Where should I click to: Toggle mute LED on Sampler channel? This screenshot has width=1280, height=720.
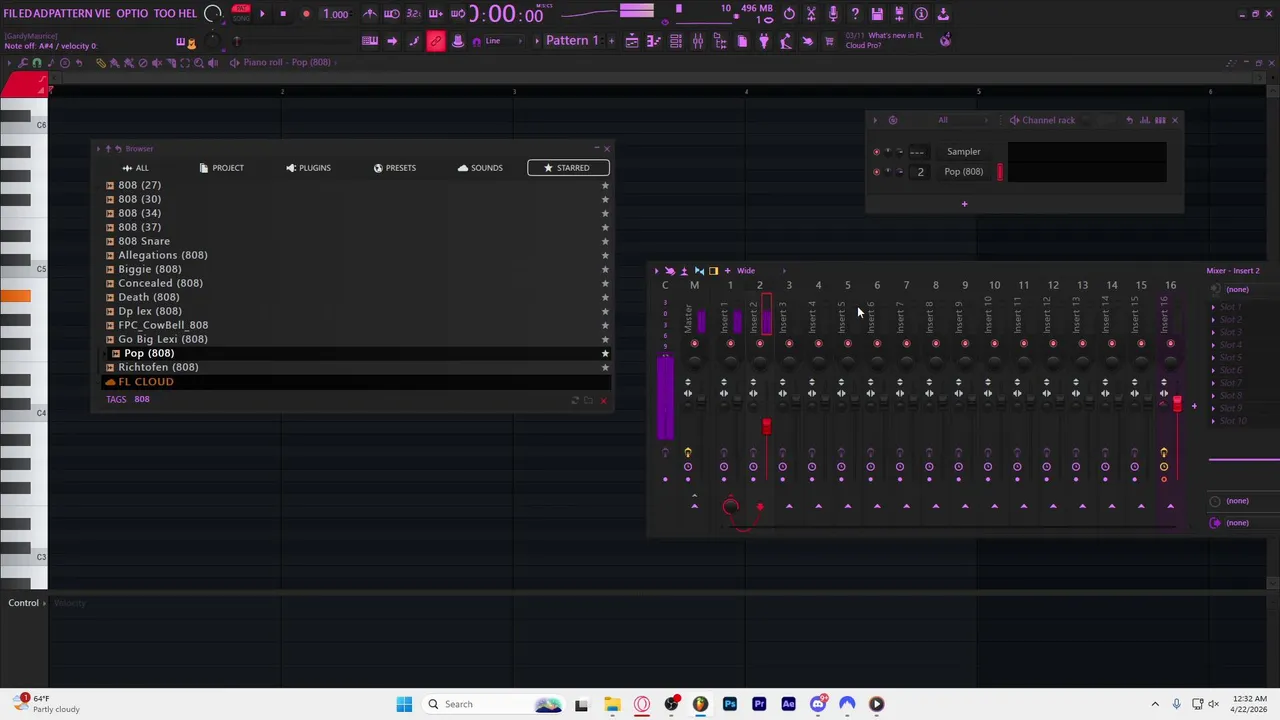877,152
